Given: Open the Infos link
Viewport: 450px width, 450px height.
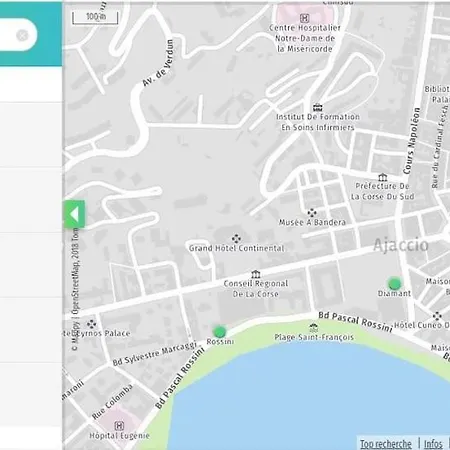Looking at the screenshot, I should [433, 444].
